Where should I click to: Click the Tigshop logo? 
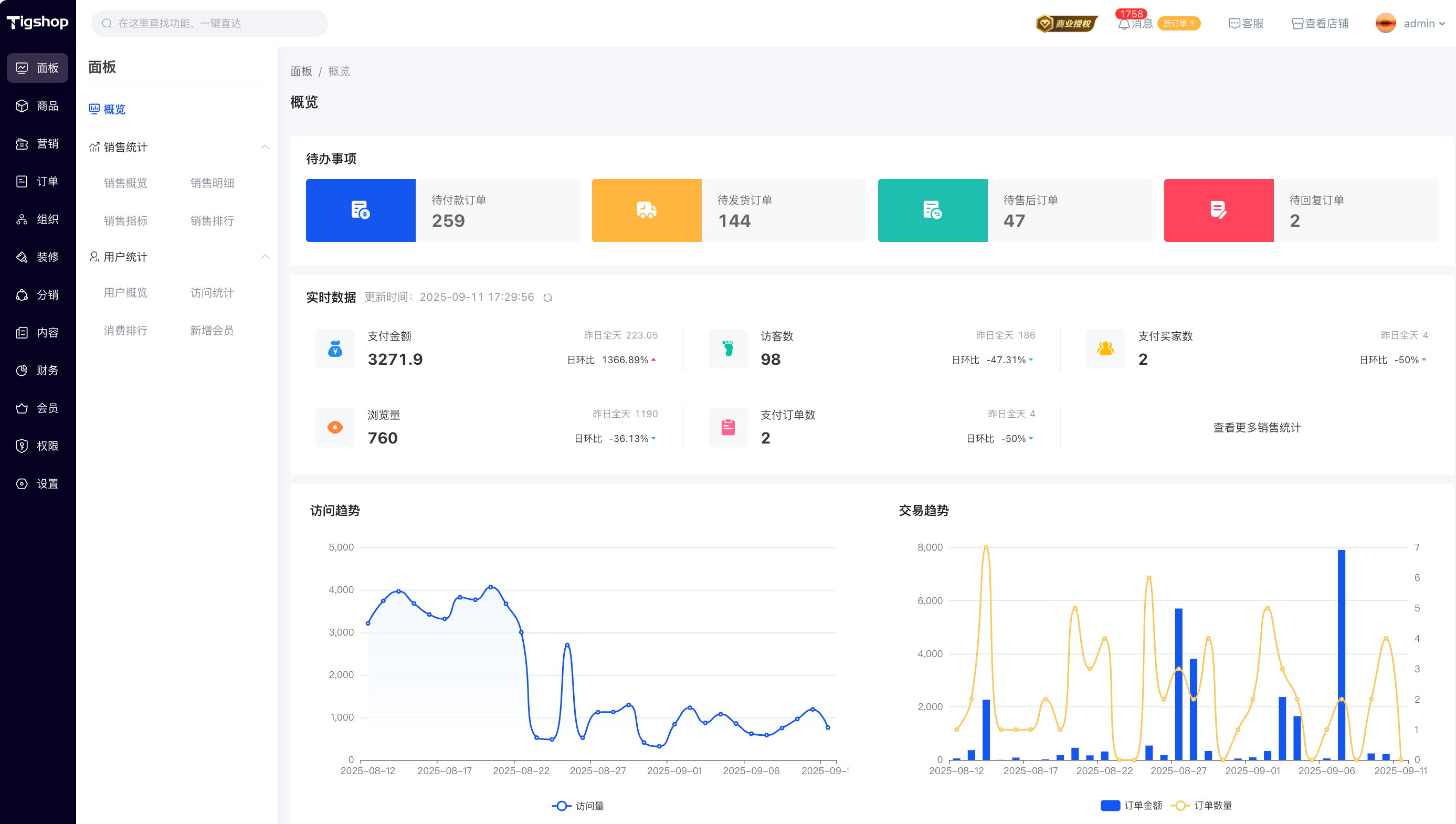[37, 22]
